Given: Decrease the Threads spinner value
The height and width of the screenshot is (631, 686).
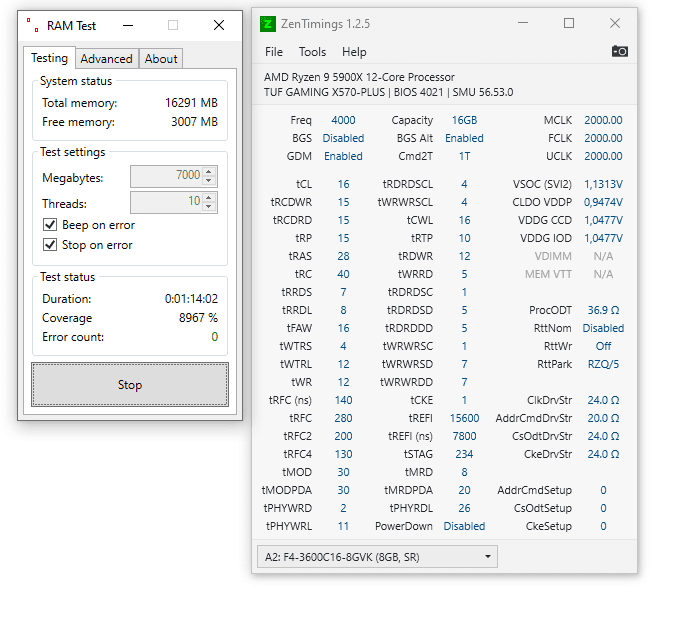Looking at the screenshot, I should (x=209, y=207).
